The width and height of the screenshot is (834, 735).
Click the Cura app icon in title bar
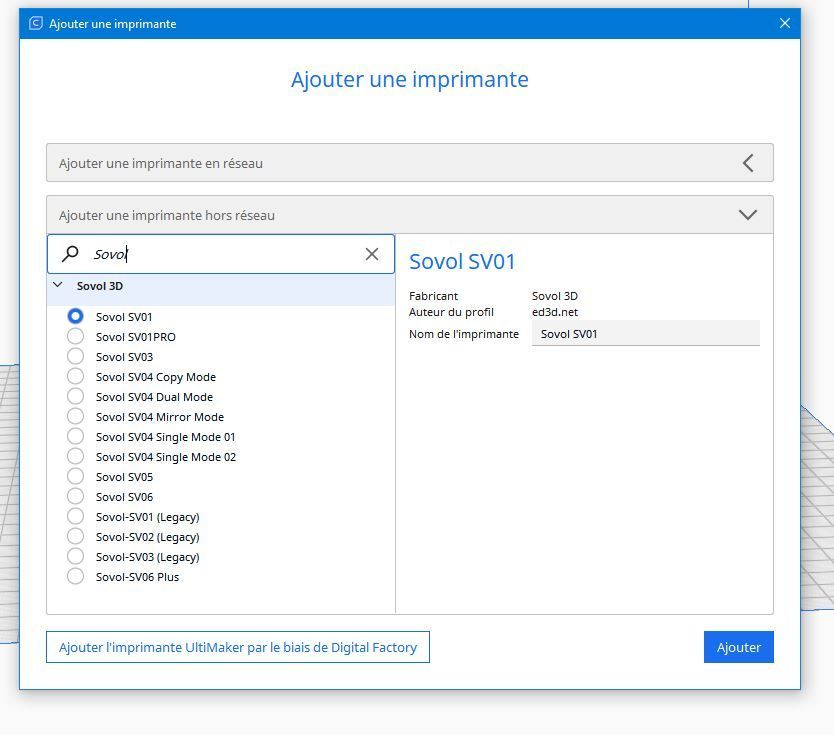pyautogui.click(x=36, y=23)
